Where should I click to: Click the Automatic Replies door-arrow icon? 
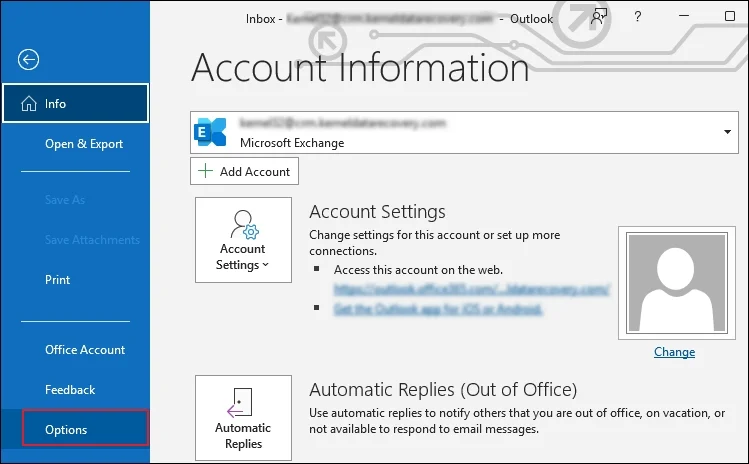tap(240, 403)
